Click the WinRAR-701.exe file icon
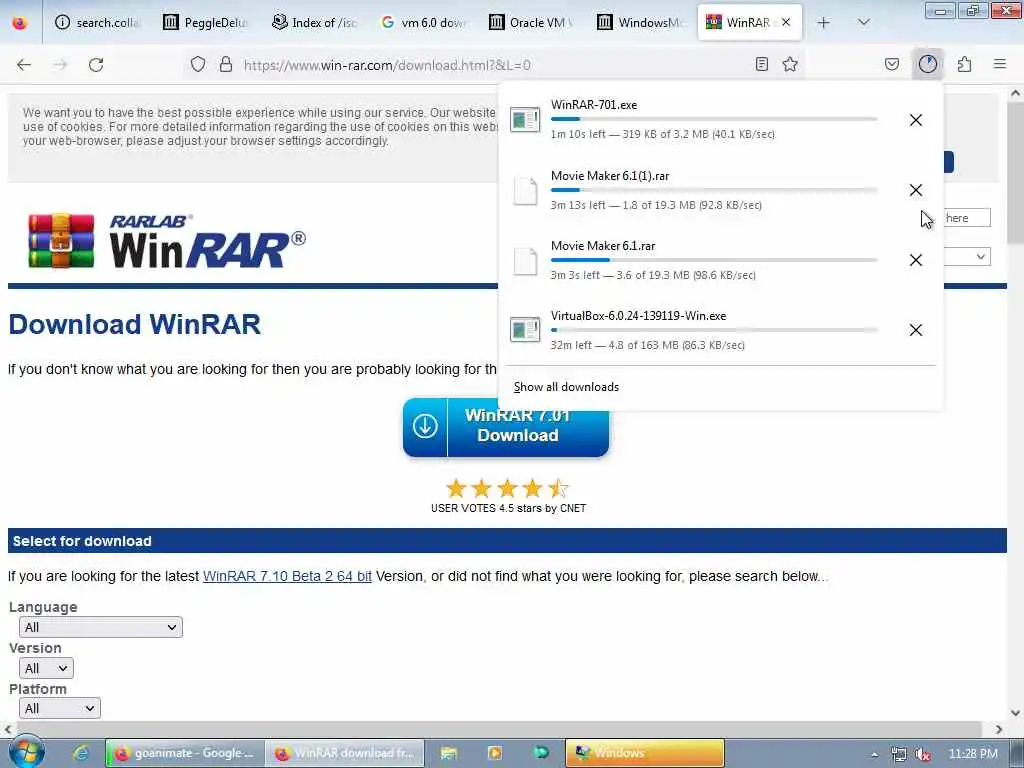 click(525, 120)
